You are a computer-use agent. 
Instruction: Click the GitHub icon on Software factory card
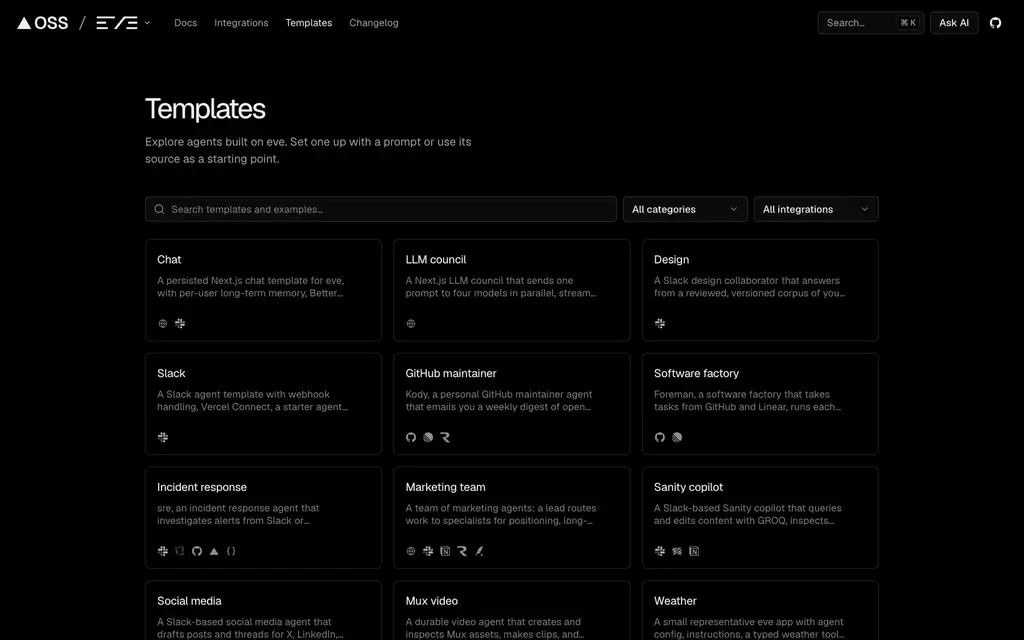point(660,438)
